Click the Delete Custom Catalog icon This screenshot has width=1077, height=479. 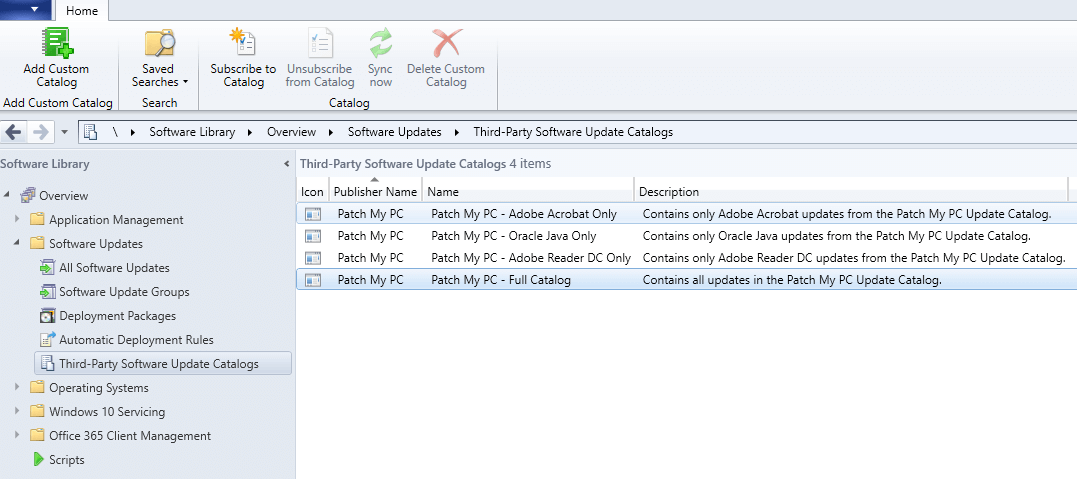click(x=446, y=44)
